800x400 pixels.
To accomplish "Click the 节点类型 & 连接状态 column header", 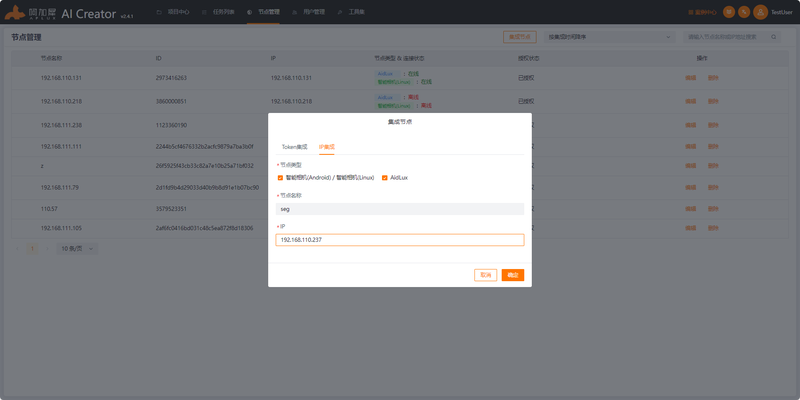I will click(x=399, y=59).
